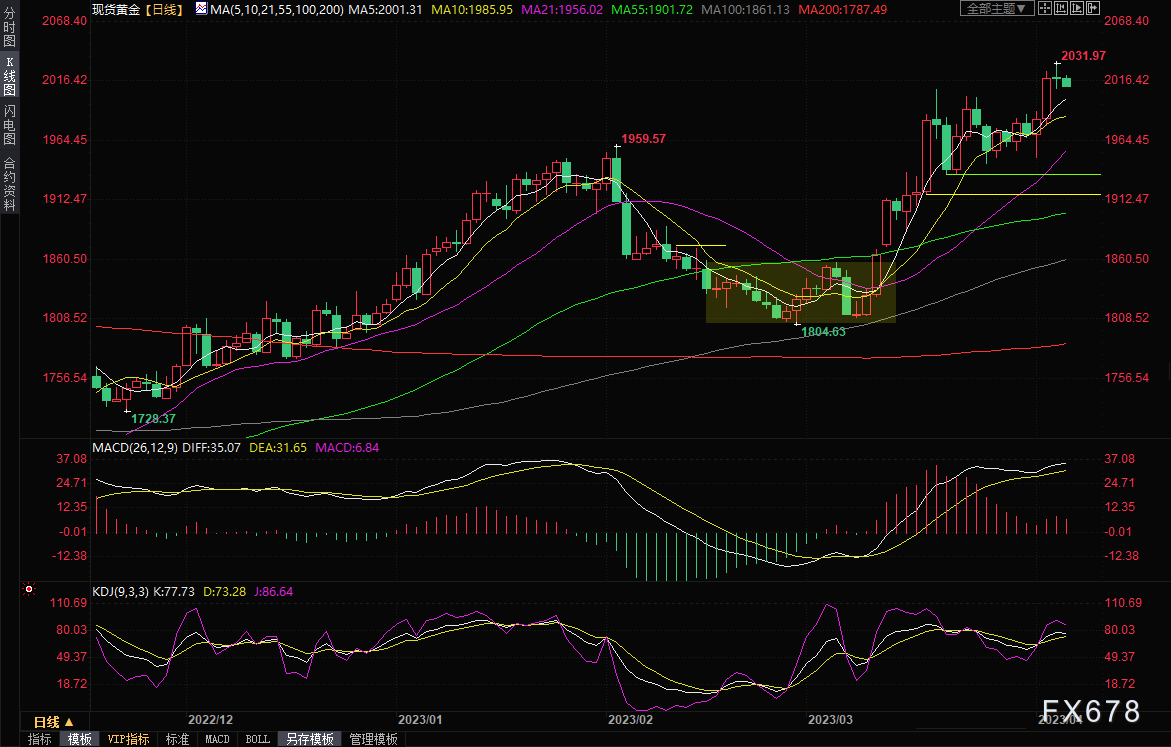Click the red KDJ indicator marker icon
Viewport: 1171px width, 747px height.
coord(27,591)
